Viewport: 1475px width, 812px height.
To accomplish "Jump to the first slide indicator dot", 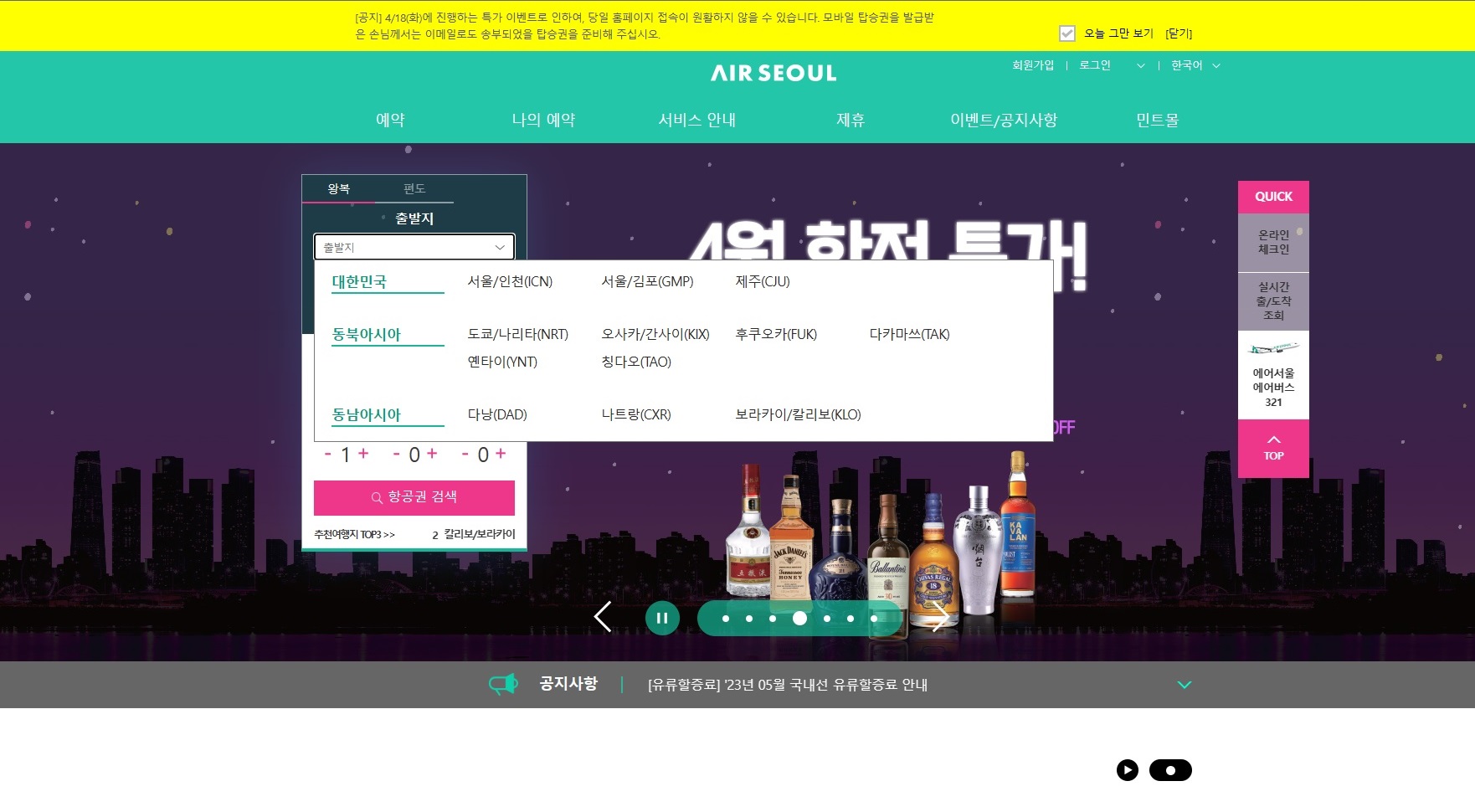I will pos(726,619).
